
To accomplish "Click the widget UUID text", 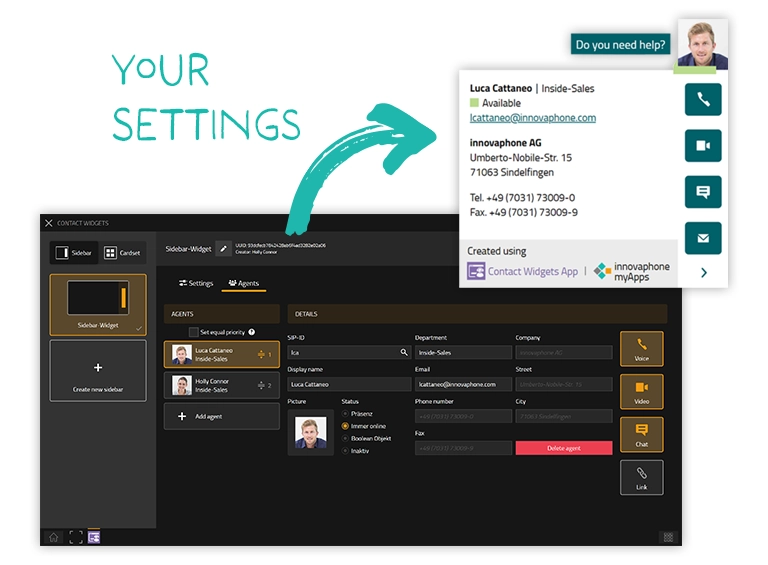I will (280, 245).
